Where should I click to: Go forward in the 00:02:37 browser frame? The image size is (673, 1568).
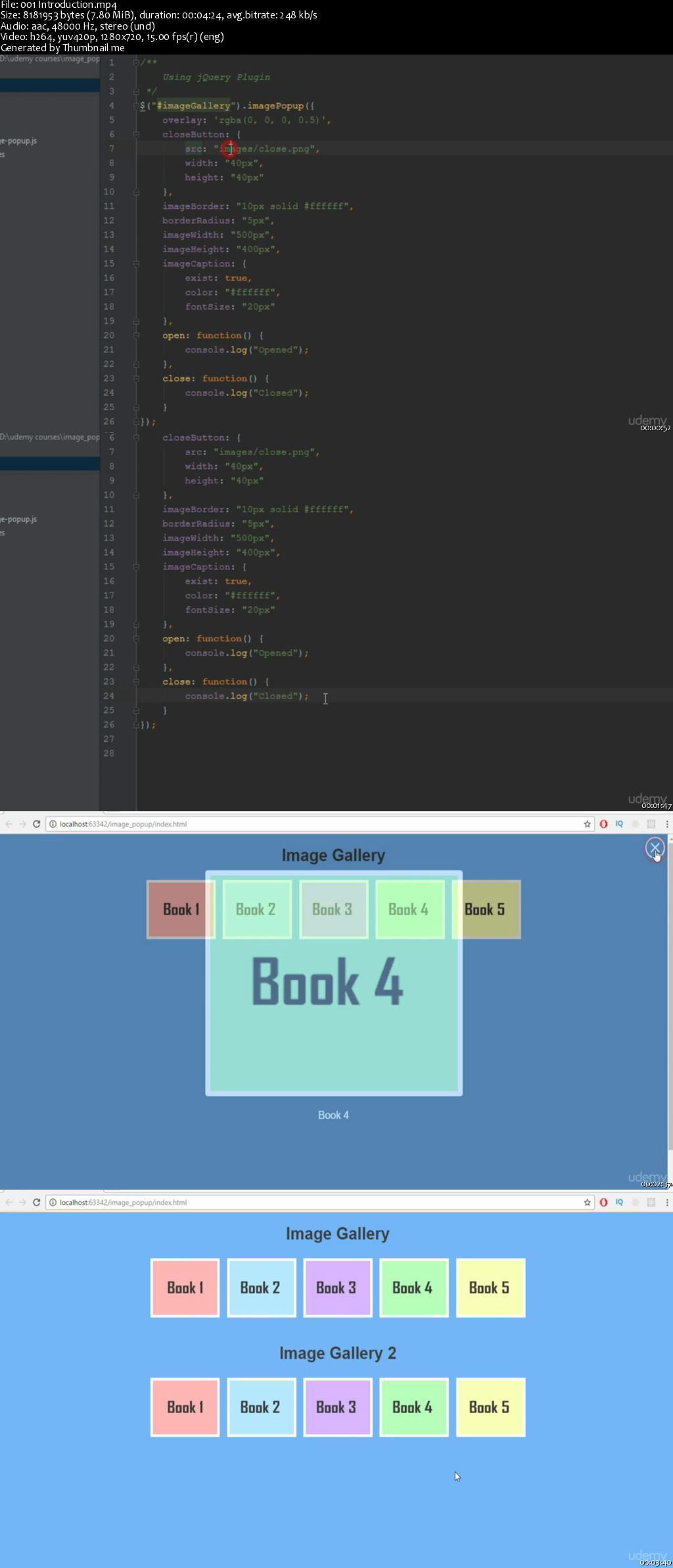pos(22,824)
